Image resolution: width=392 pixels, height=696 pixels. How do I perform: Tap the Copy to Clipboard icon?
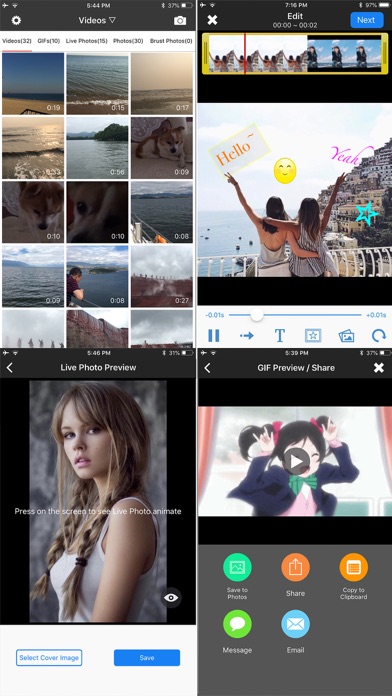click(x=353, y=567)
